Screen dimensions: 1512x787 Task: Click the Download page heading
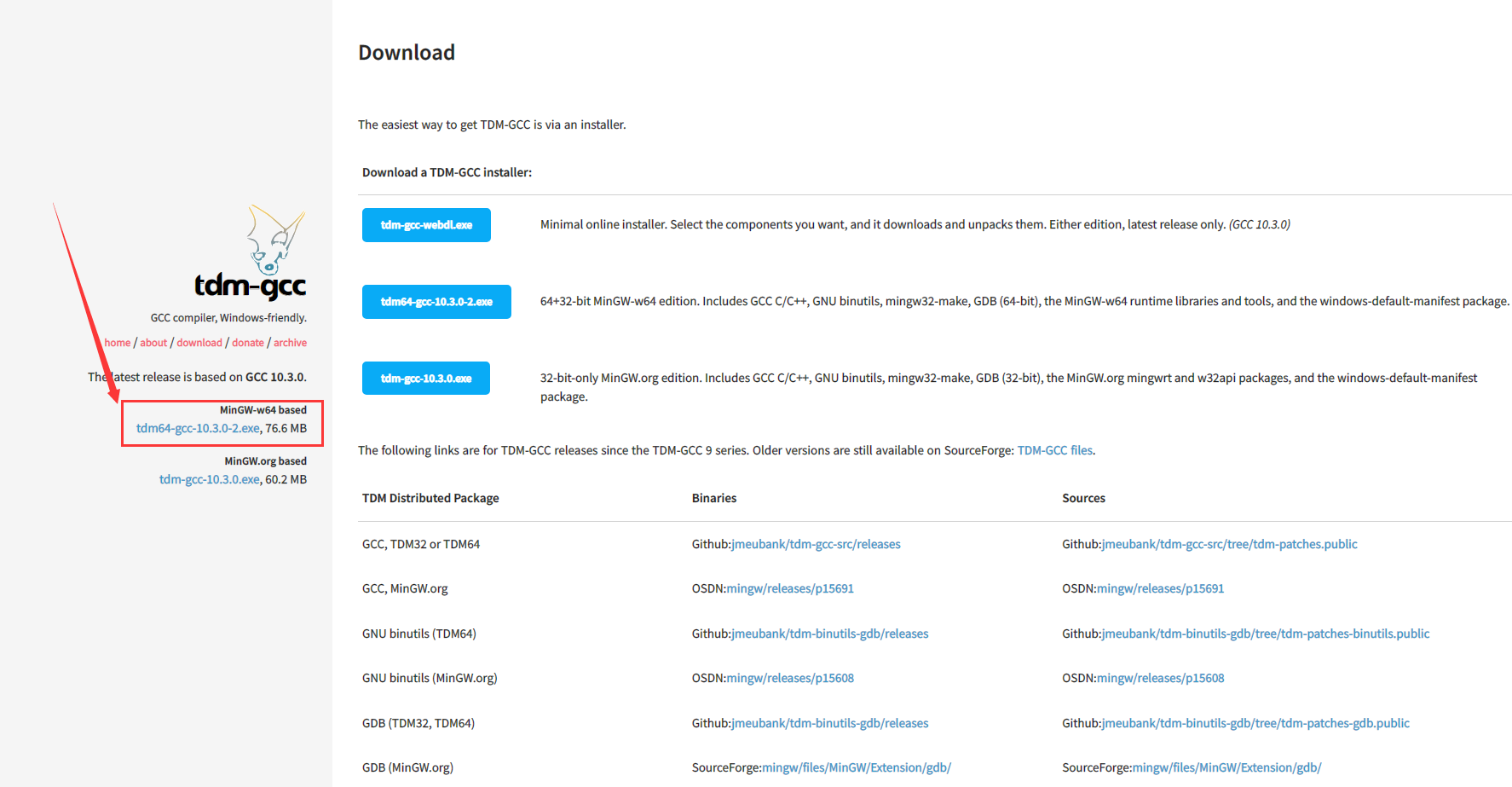pos(407,53)
